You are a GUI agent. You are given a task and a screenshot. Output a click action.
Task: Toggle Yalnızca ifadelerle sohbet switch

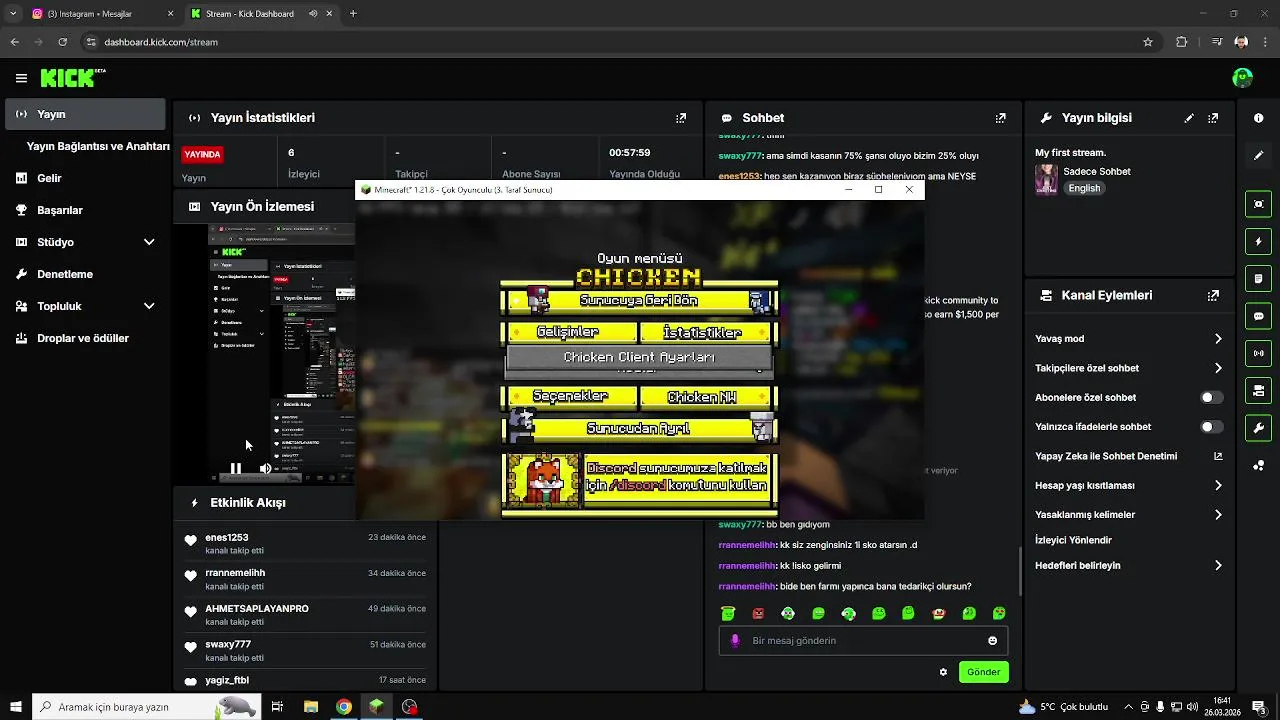pos(1211,427)
